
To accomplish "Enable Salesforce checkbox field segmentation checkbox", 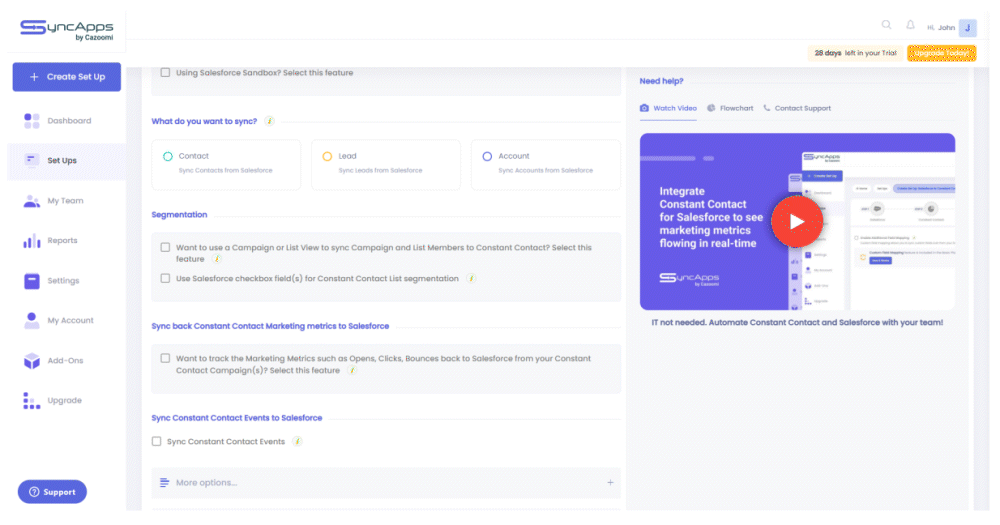I will click(165, 278).
